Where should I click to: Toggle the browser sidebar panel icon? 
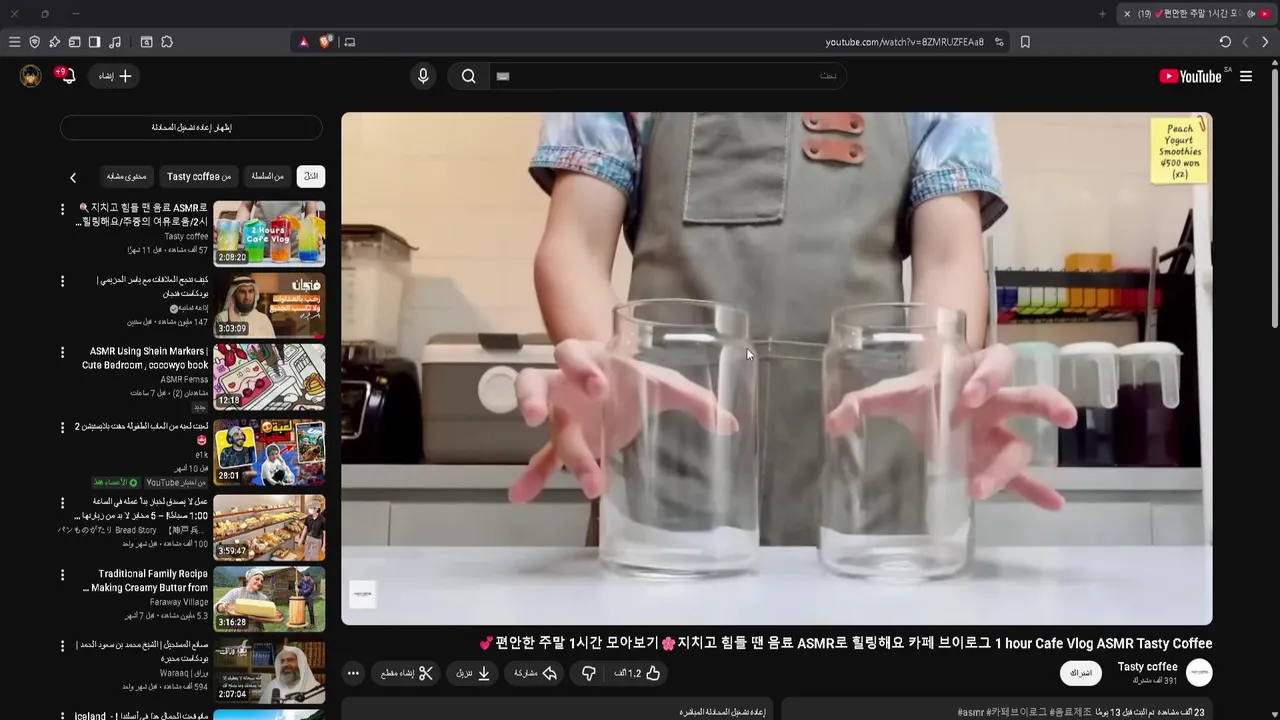click(94, 42)
